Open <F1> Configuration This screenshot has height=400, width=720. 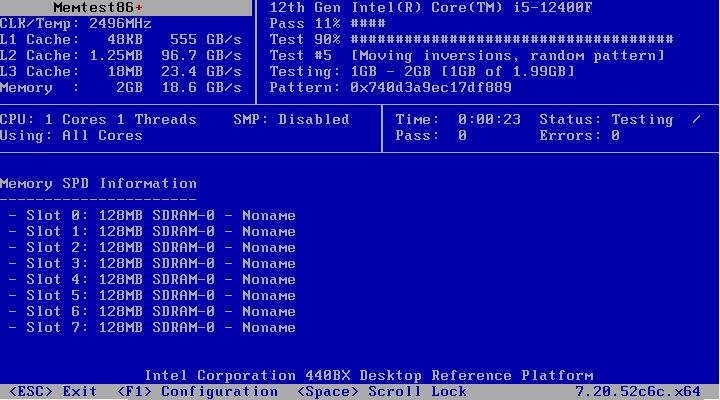[197, 392]
